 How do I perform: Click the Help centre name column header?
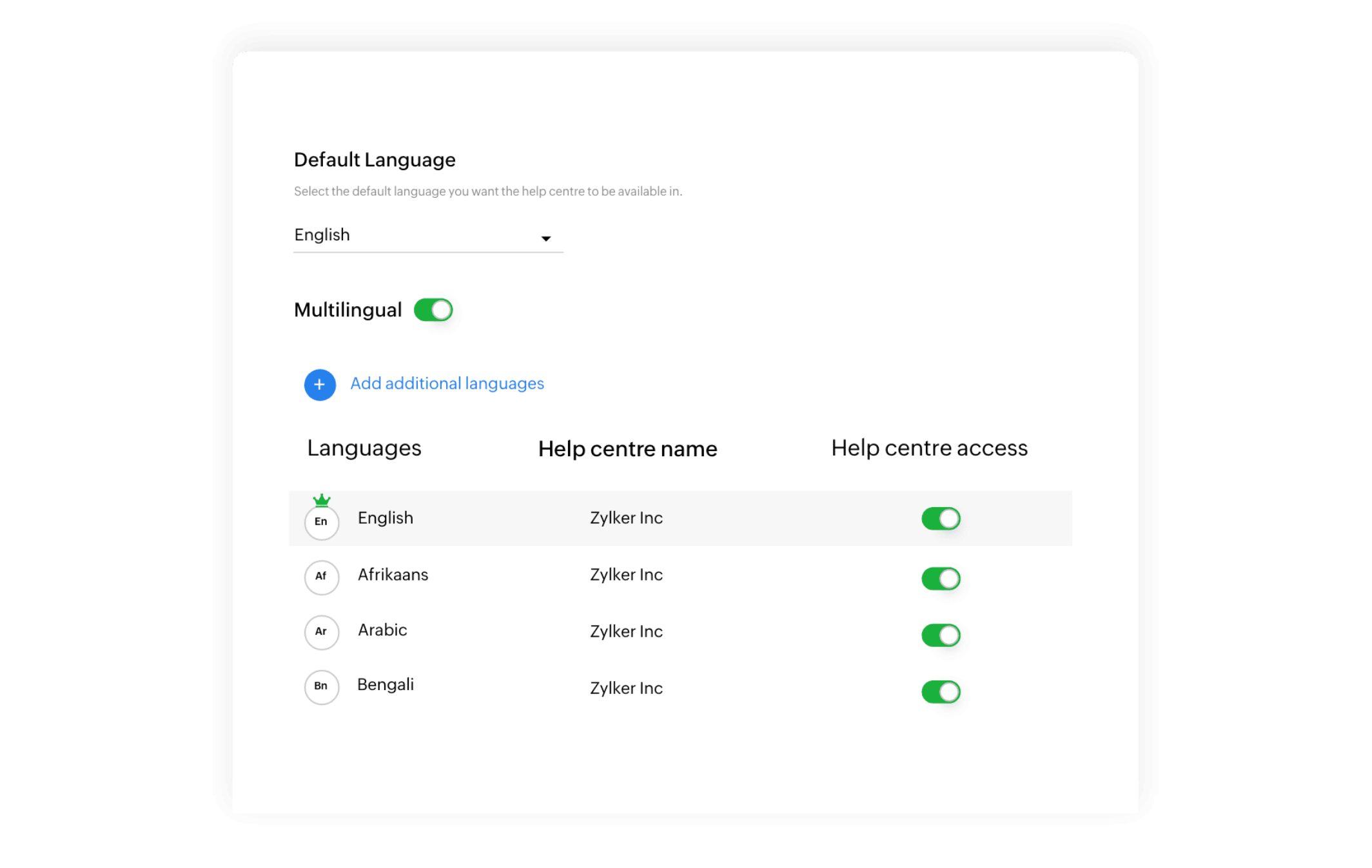tap(628, 448)
